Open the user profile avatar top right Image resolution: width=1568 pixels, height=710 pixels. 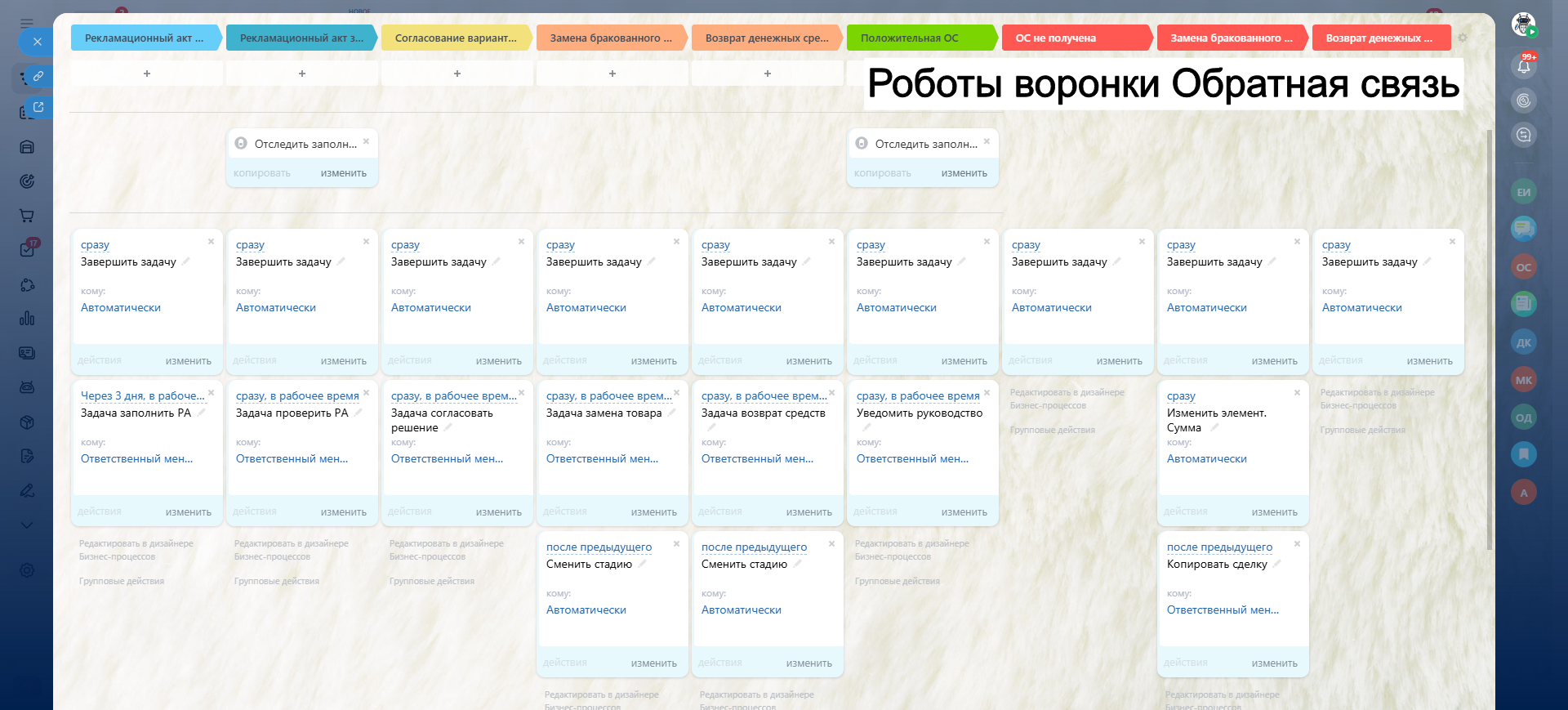pyautogui.click(x=1523, y=24)
